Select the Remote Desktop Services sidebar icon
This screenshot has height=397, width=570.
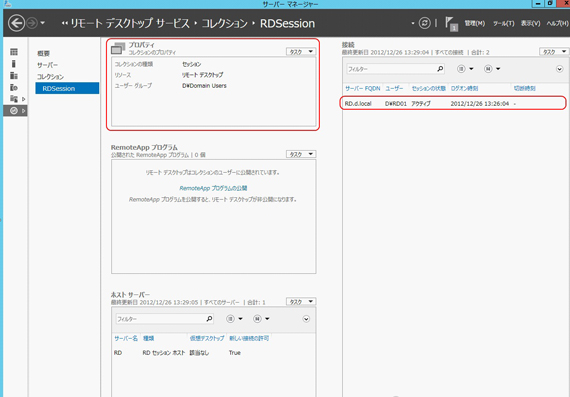(14, 111)
